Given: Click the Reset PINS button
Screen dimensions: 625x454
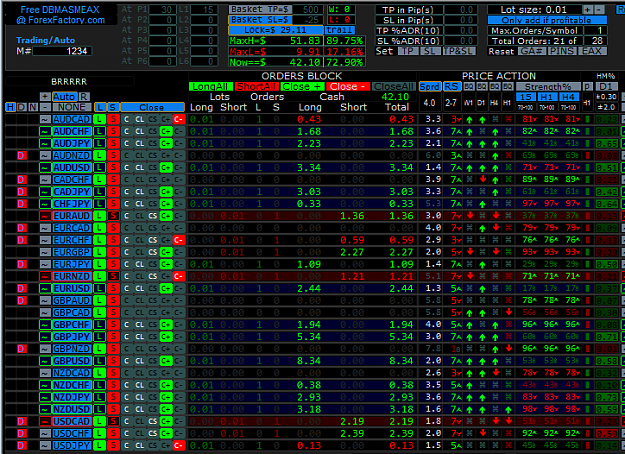Looking at the screenshot, I should pyautogui.click(x=562, y=51).
